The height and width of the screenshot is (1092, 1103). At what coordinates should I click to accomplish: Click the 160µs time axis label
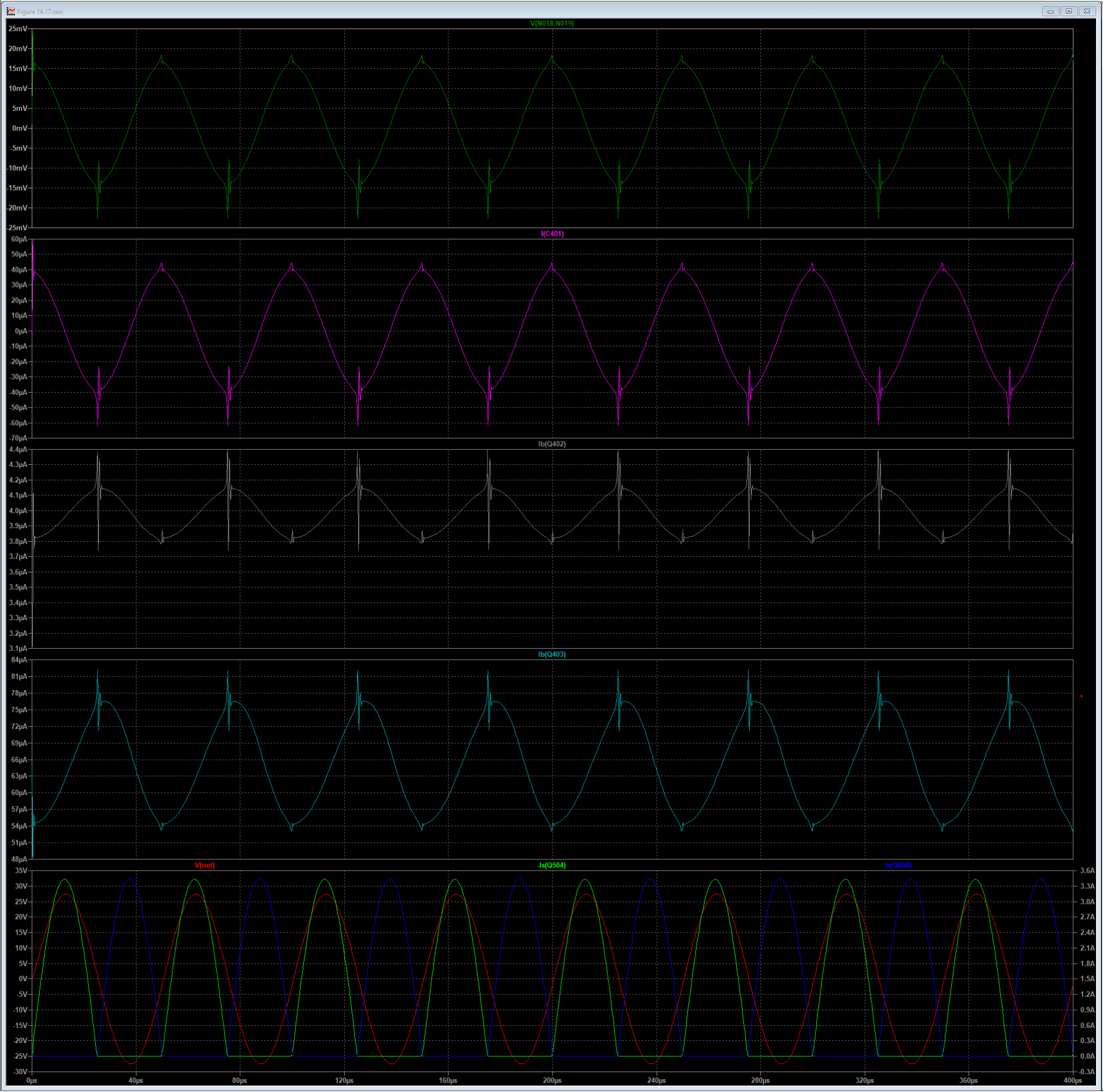pyautogui.click(x=448, y=1081)
